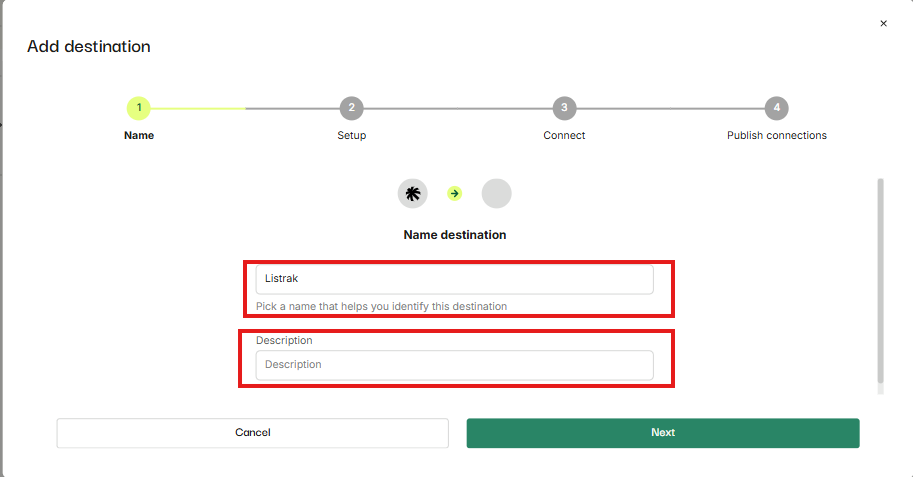Select step 1 Name circle
Screen dimensions: 913x477
[x=139, y=108]
